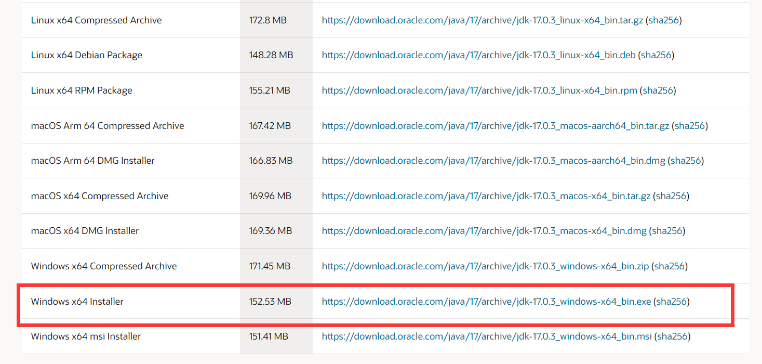Open sha256 link for macOS aarch64 tar.gz

tap(690, 126)
